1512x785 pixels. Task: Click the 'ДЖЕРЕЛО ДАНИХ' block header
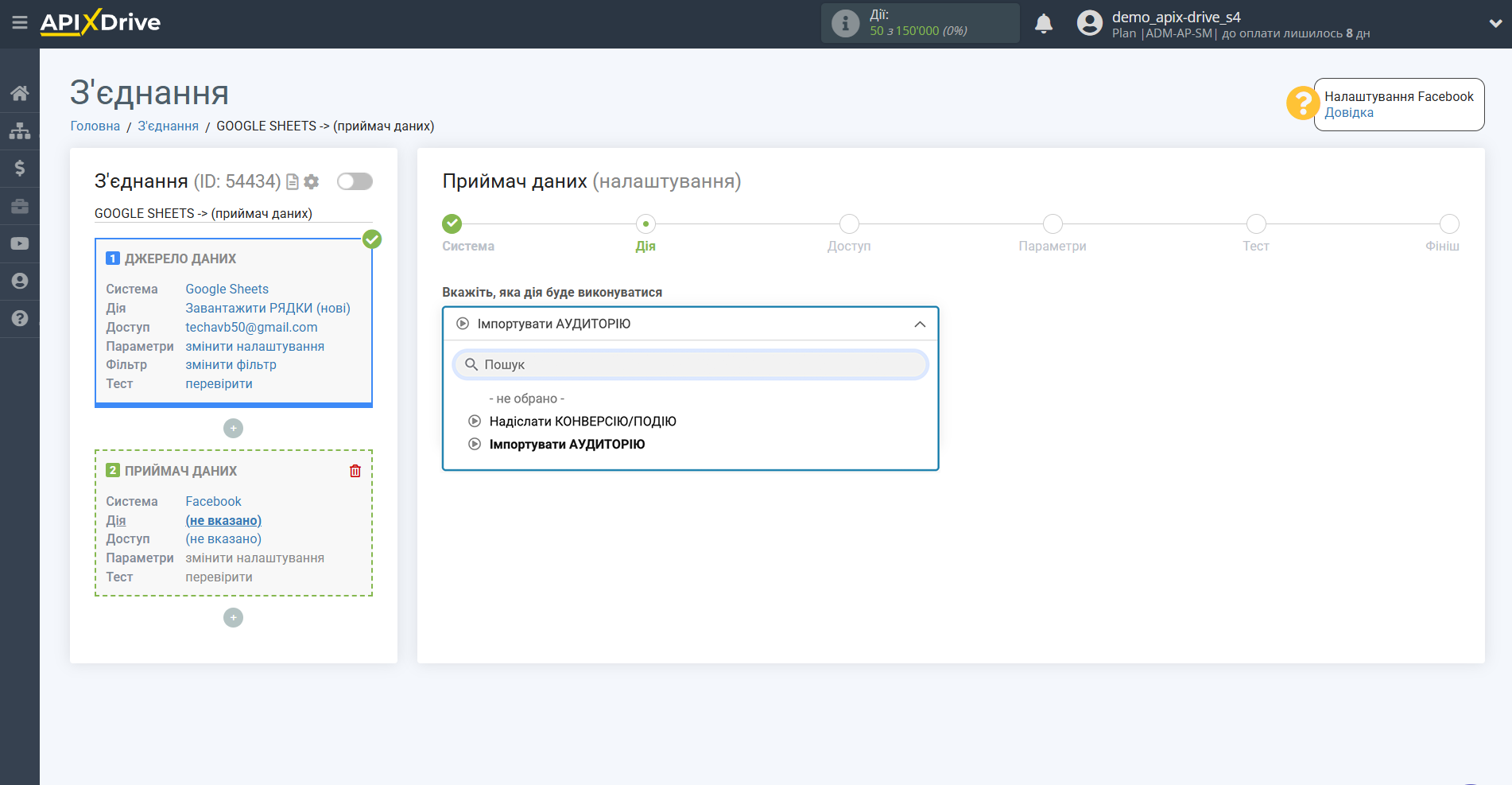pos(180,258)
